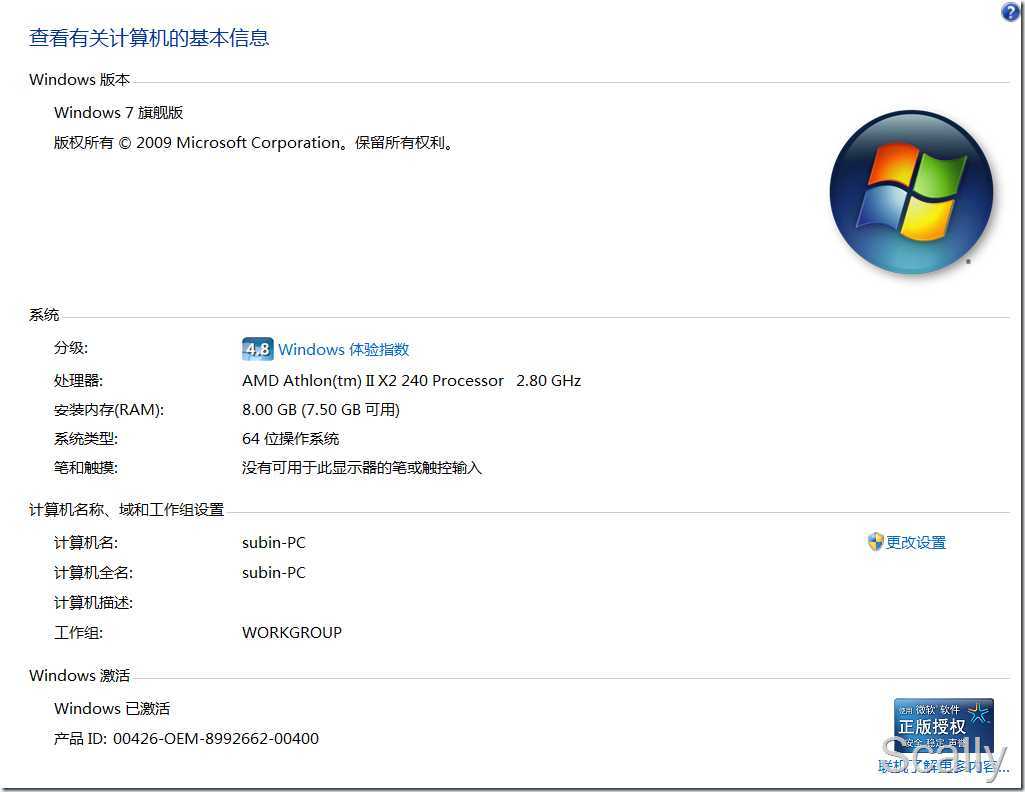Viewport: 1025px width, 792px height.
Task: Click the 正版授权 genuine software badge
Action: click(x=943, y=727)
